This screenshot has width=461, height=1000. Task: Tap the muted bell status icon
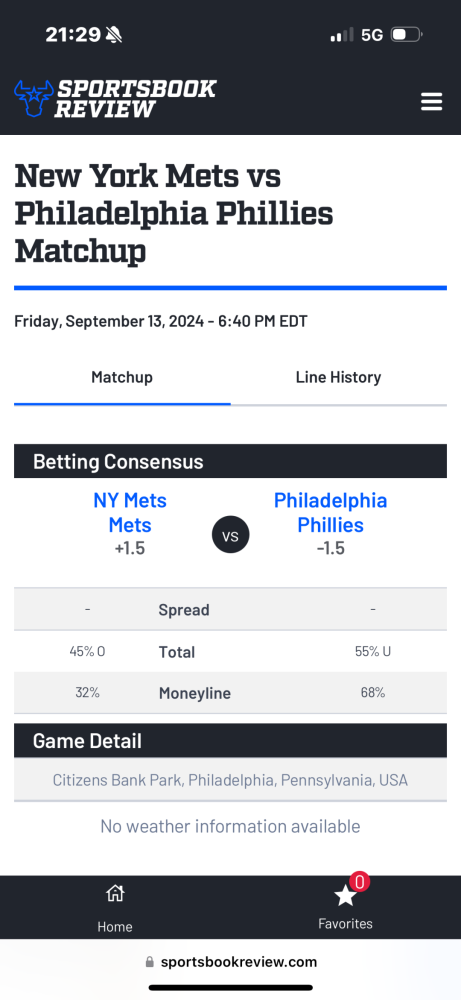click(114, 34)
